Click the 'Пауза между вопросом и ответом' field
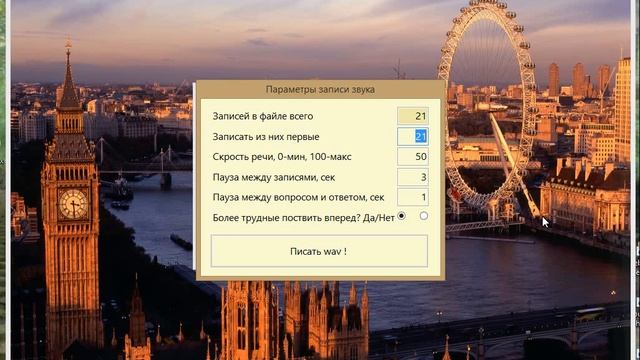Viewport: 640px width, 360px height. click(413, 197)
